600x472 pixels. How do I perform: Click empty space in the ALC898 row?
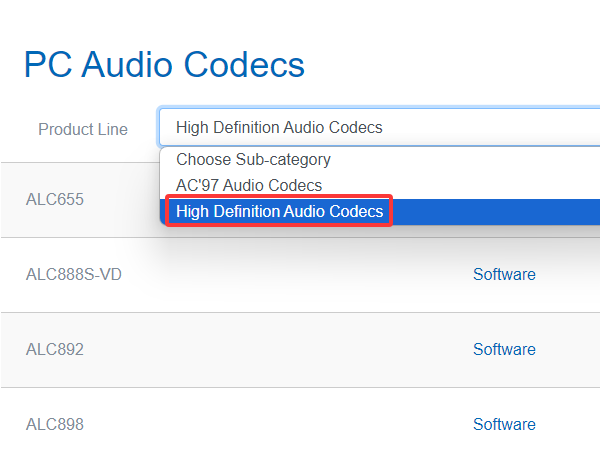pyautogui.click(x=300, y=424)
